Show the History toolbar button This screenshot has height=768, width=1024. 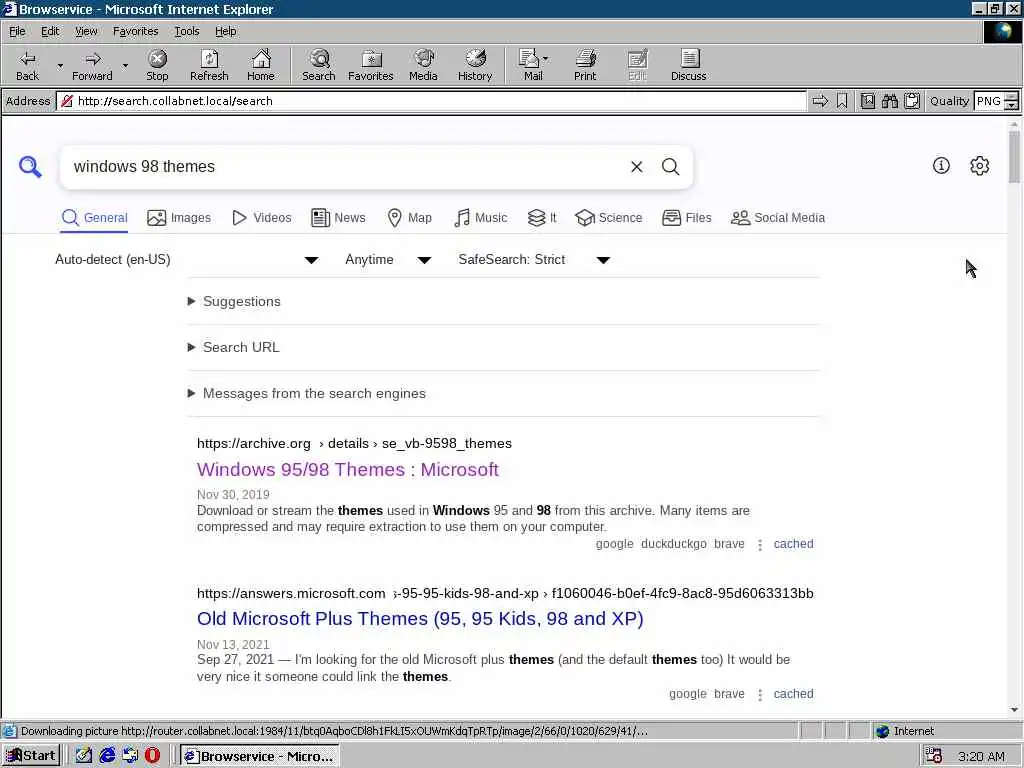coord(475,65)
